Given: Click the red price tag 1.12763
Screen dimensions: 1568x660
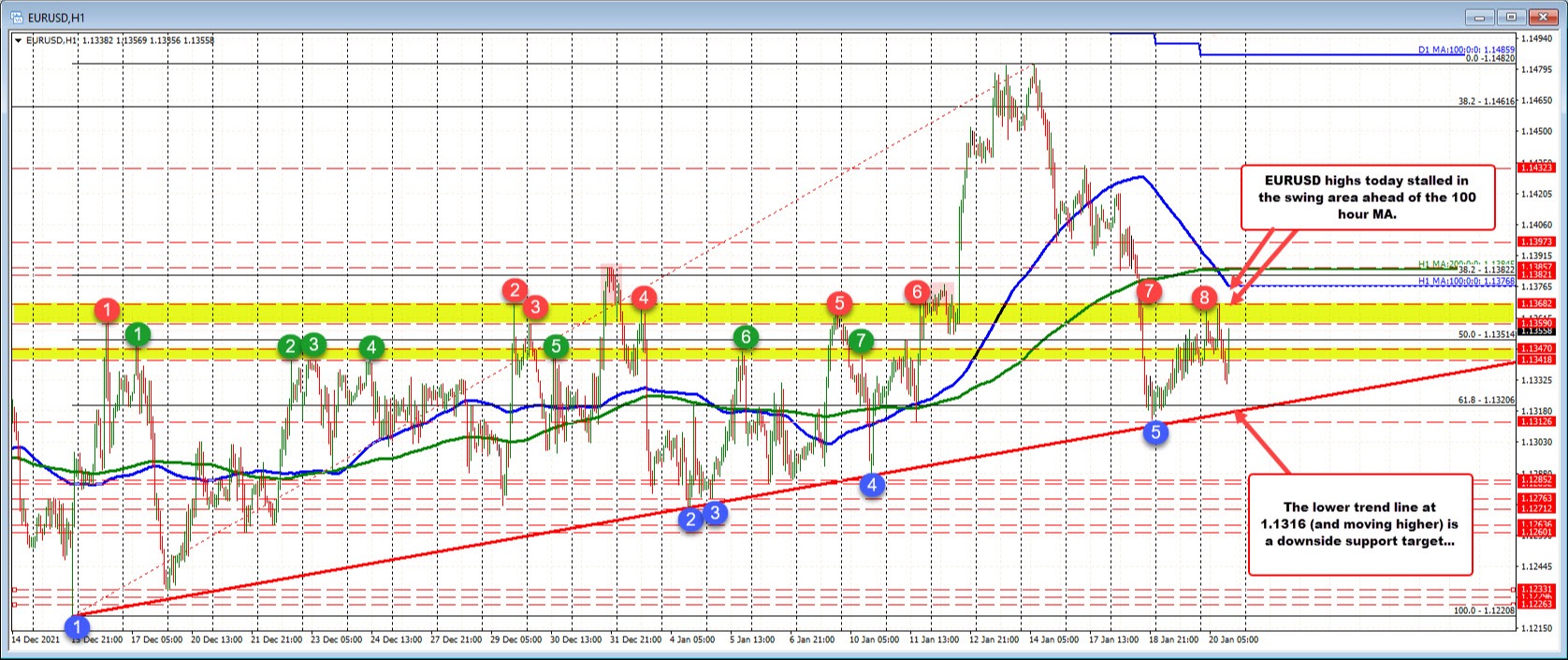Looking at the screenshot, I should tap(1538, 499).
